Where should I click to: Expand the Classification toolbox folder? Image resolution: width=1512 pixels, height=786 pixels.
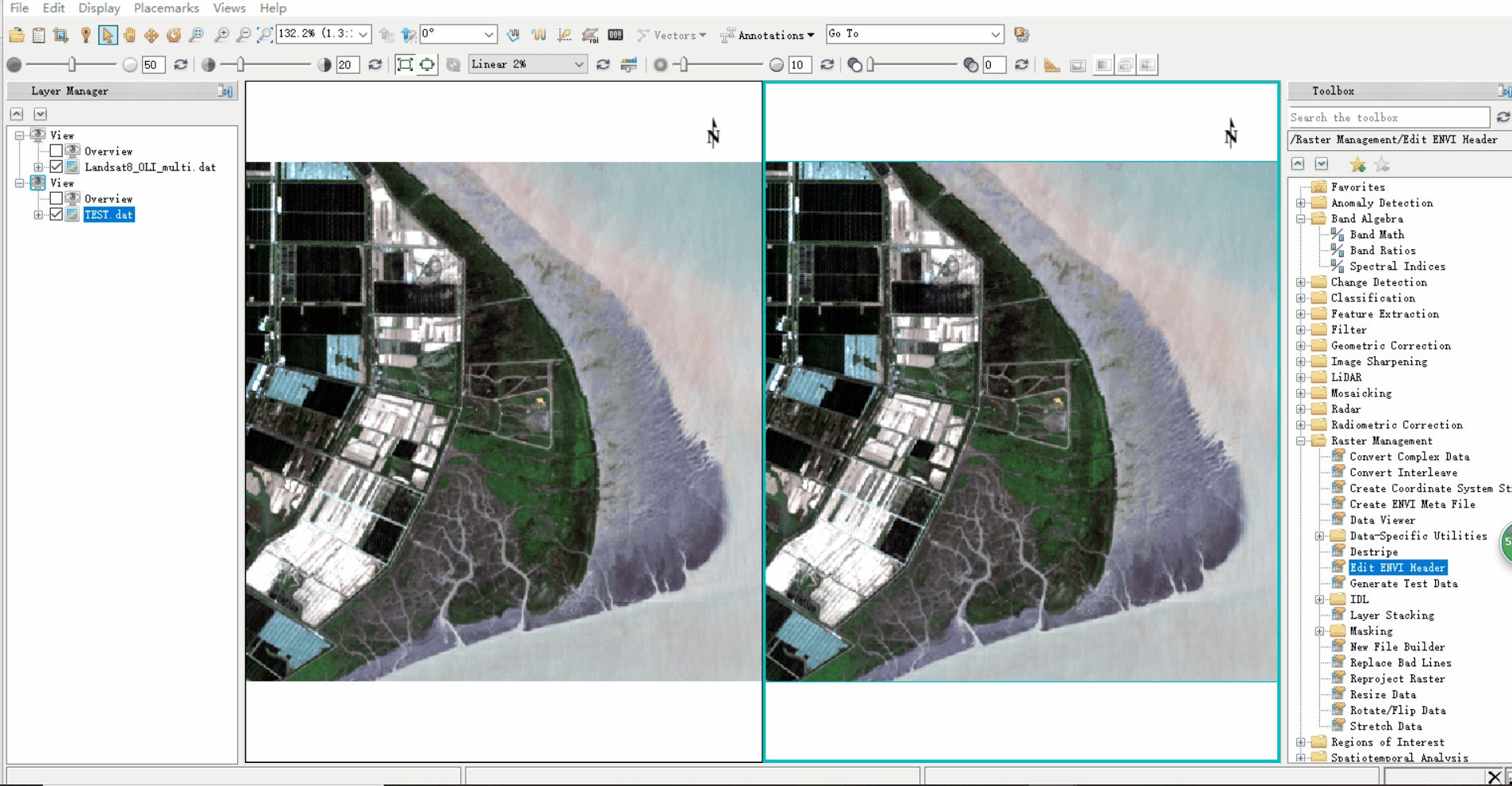[x=1301, y=298]
